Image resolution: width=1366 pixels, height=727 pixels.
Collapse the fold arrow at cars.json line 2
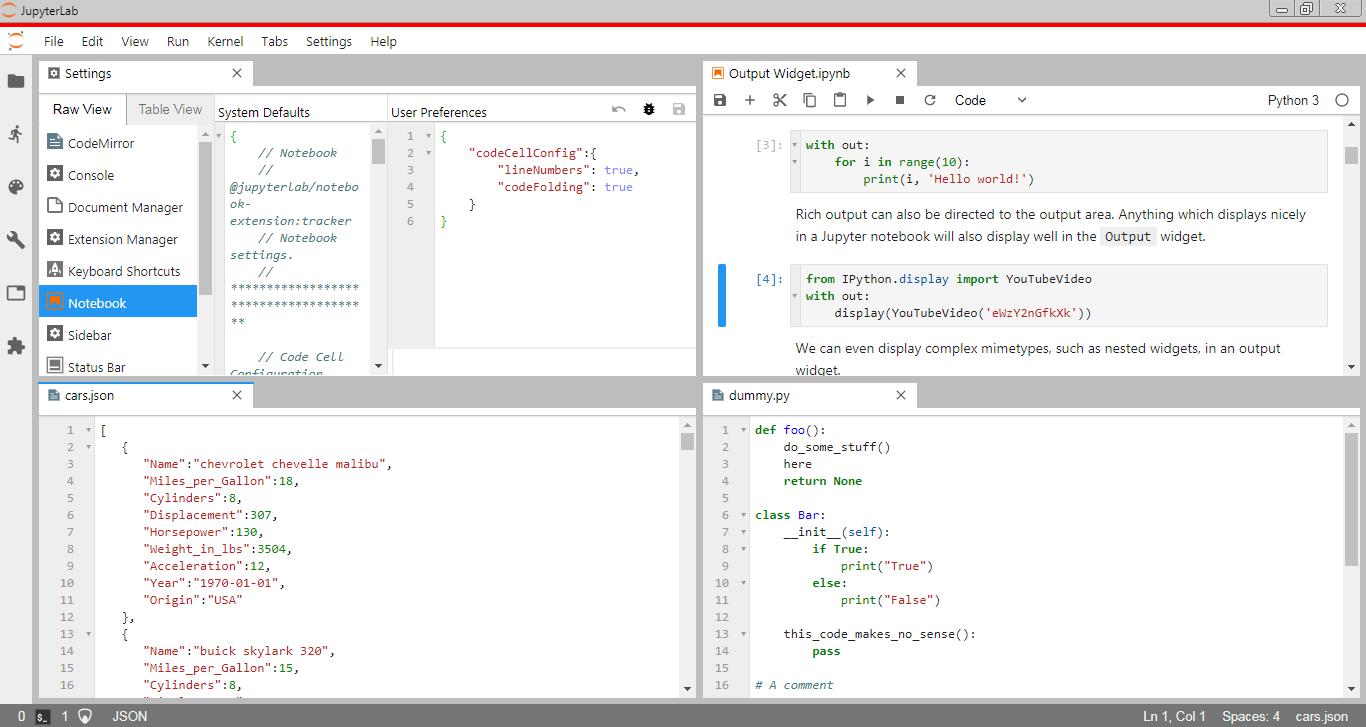point(88,447)
